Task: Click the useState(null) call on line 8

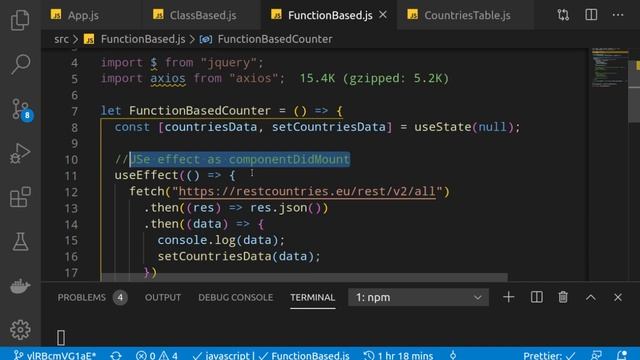Action: point(464,127)
